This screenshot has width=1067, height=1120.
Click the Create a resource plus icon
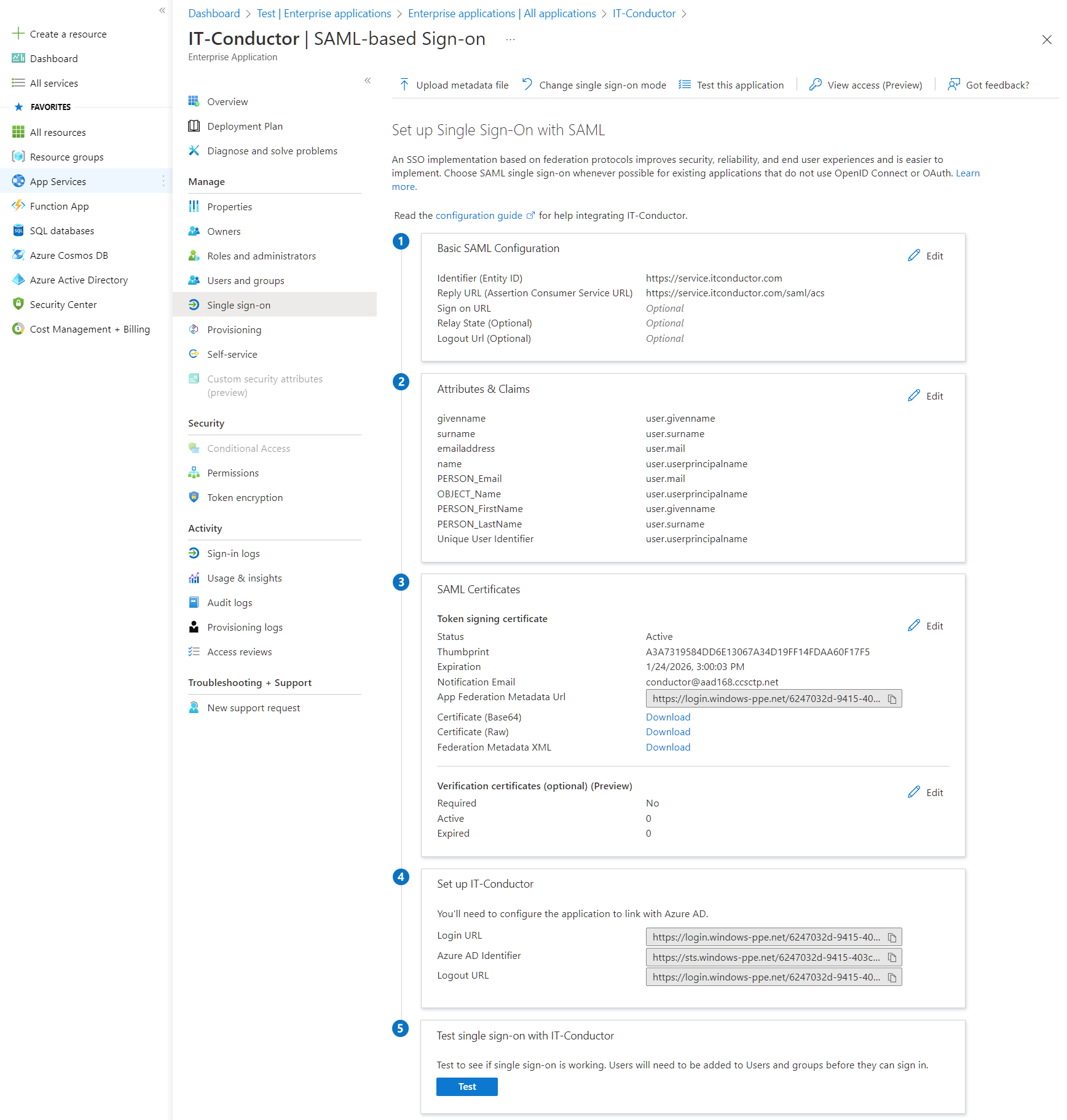[x=18, y=34]
